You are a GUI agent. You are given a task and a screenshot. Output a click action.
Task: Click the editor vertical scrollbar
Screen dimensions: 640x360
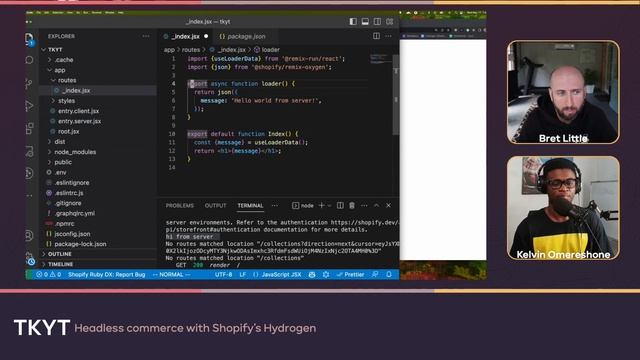(x=396, y=94)
